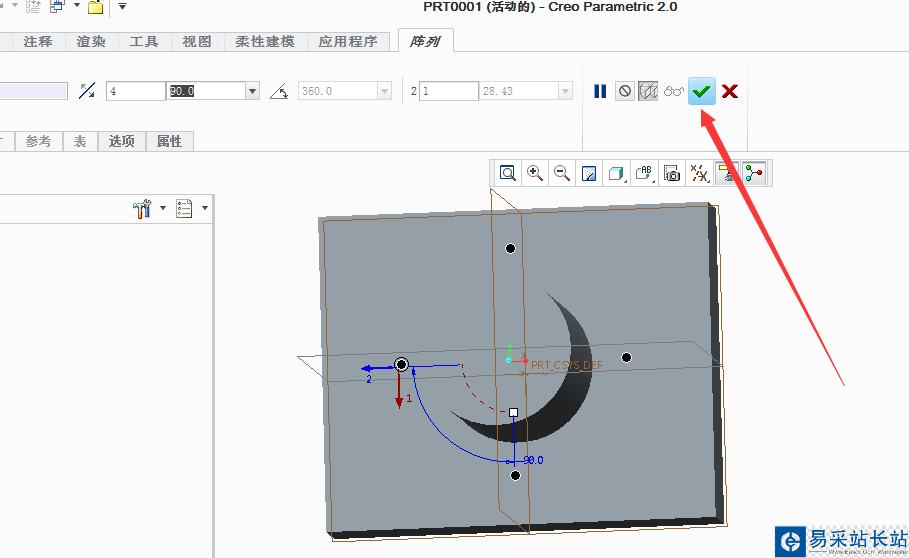The image size is (909, 558).
Task: Confirm the pattern with the green checkmark
Action: pos(702,91)
